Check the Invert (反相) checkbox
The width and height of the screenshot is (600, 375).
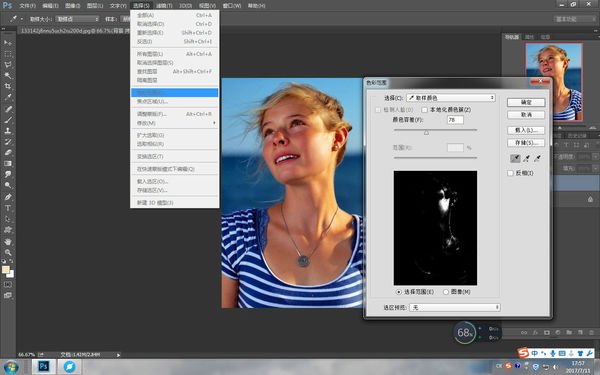[x=510, y=173]
